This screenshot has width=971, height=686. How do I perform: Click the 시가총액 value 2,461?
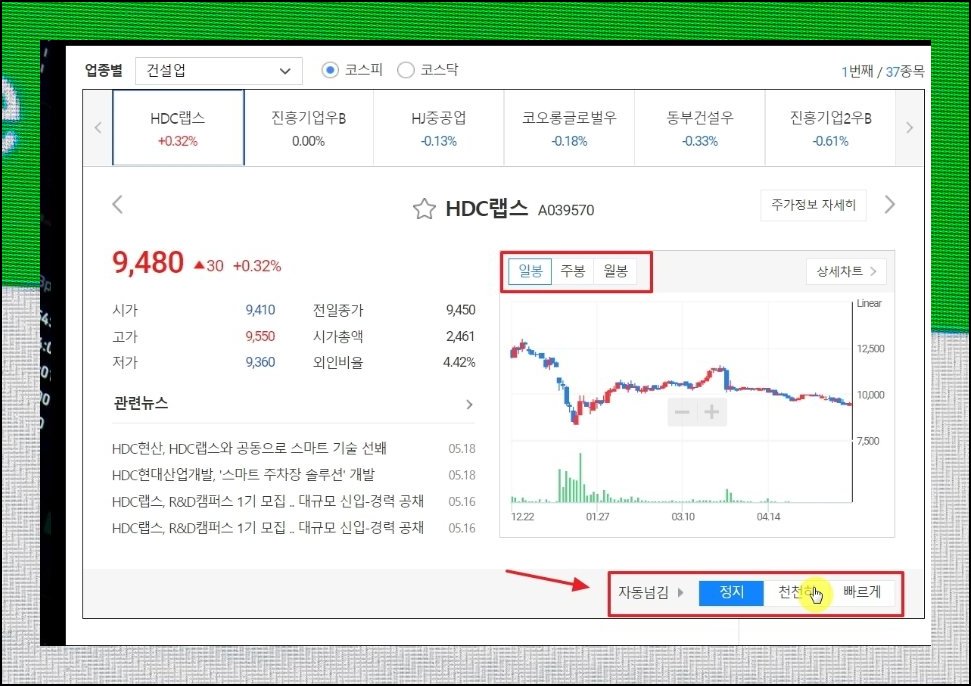(460, 336)
